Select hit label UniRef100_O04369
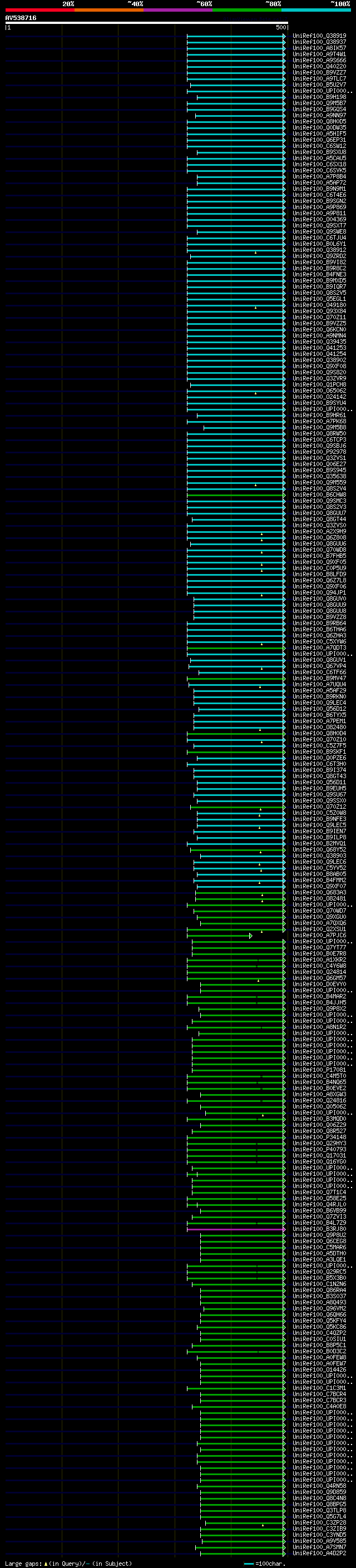Viewport: 356px width, 1568px height. 319,220
